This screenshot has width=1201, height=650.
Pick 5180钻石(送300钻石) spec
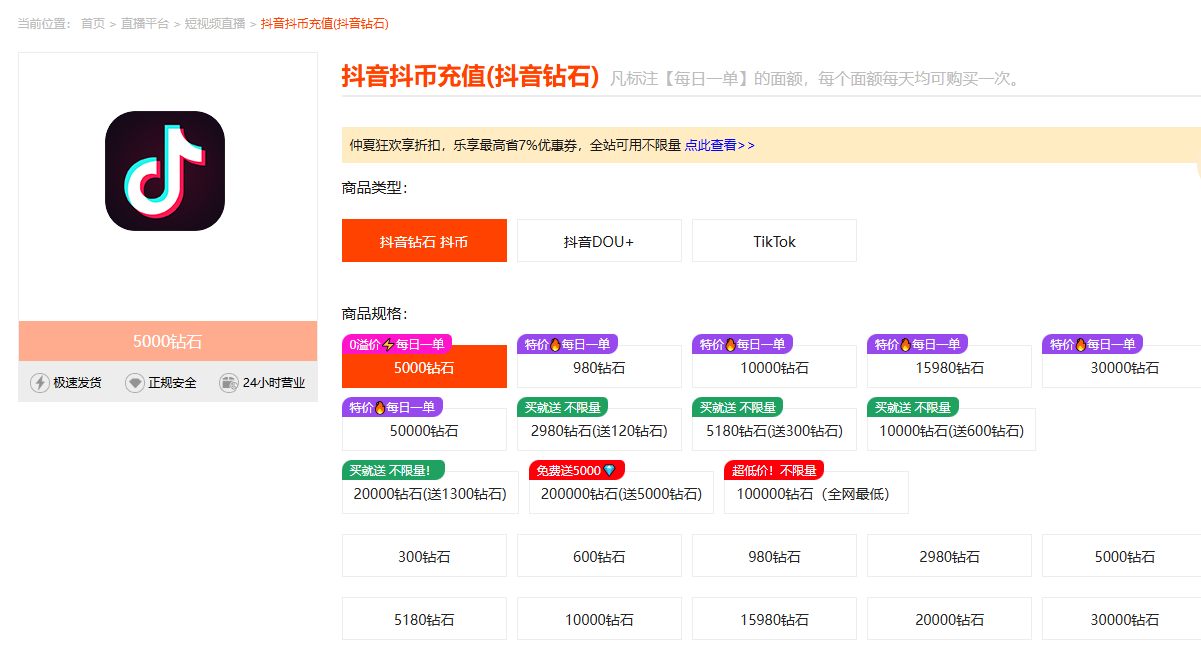(774, 430)
